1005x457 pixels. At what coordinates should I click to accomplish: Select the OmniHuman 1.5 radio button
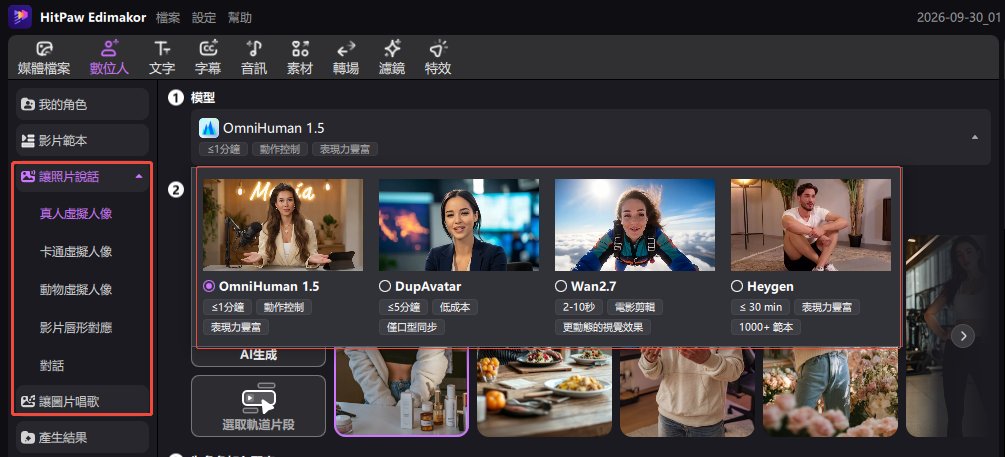[208, 286]
